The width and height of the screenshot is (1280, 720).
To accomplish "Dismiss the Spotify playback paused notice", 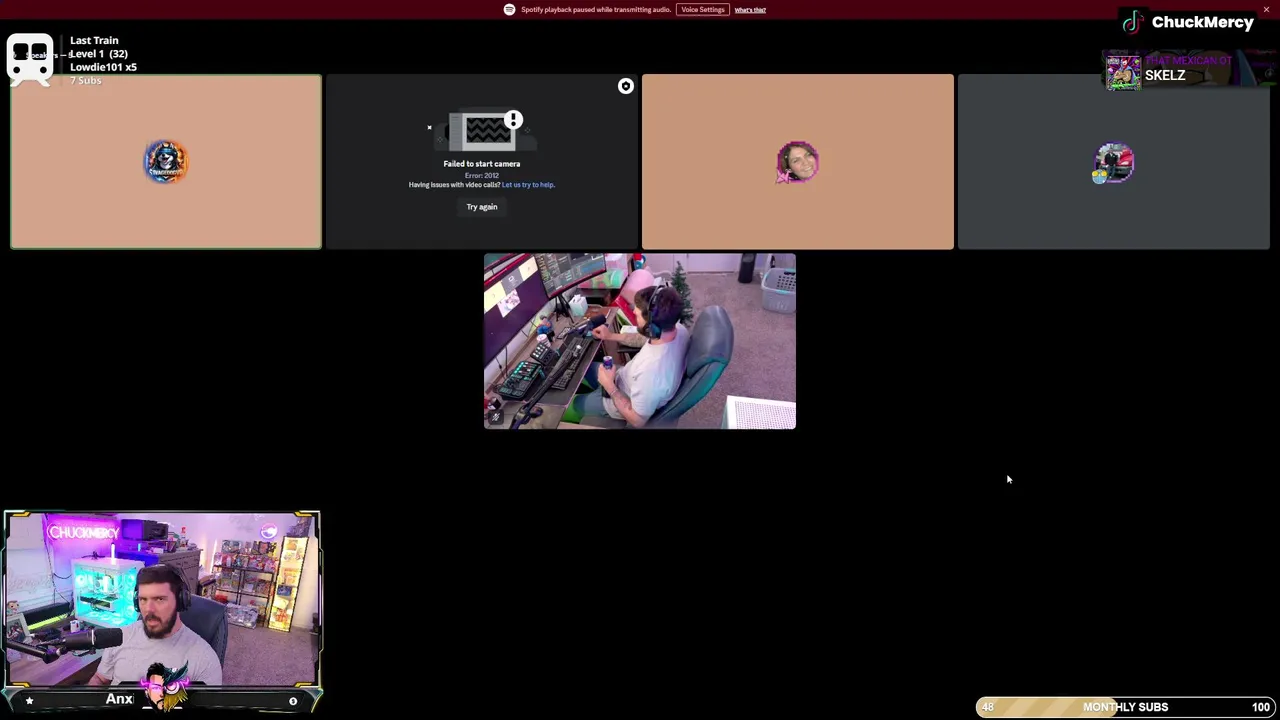I will pyautogui.click(x=1266, y=10).
